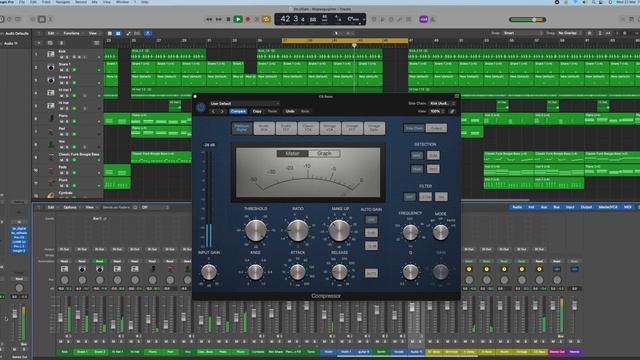The height and width of the screenshot is (360, 640).
Task: Toggle the metronome click icon
Action: click(x=433, y=19)
